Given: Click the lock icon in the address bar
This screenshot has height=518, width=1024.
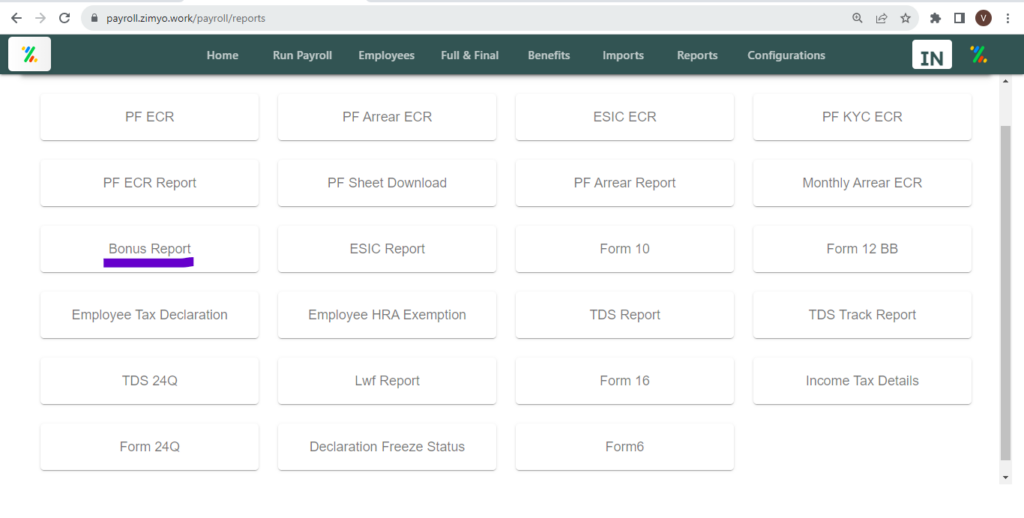Looking at the screenshot, I should 95,18.
